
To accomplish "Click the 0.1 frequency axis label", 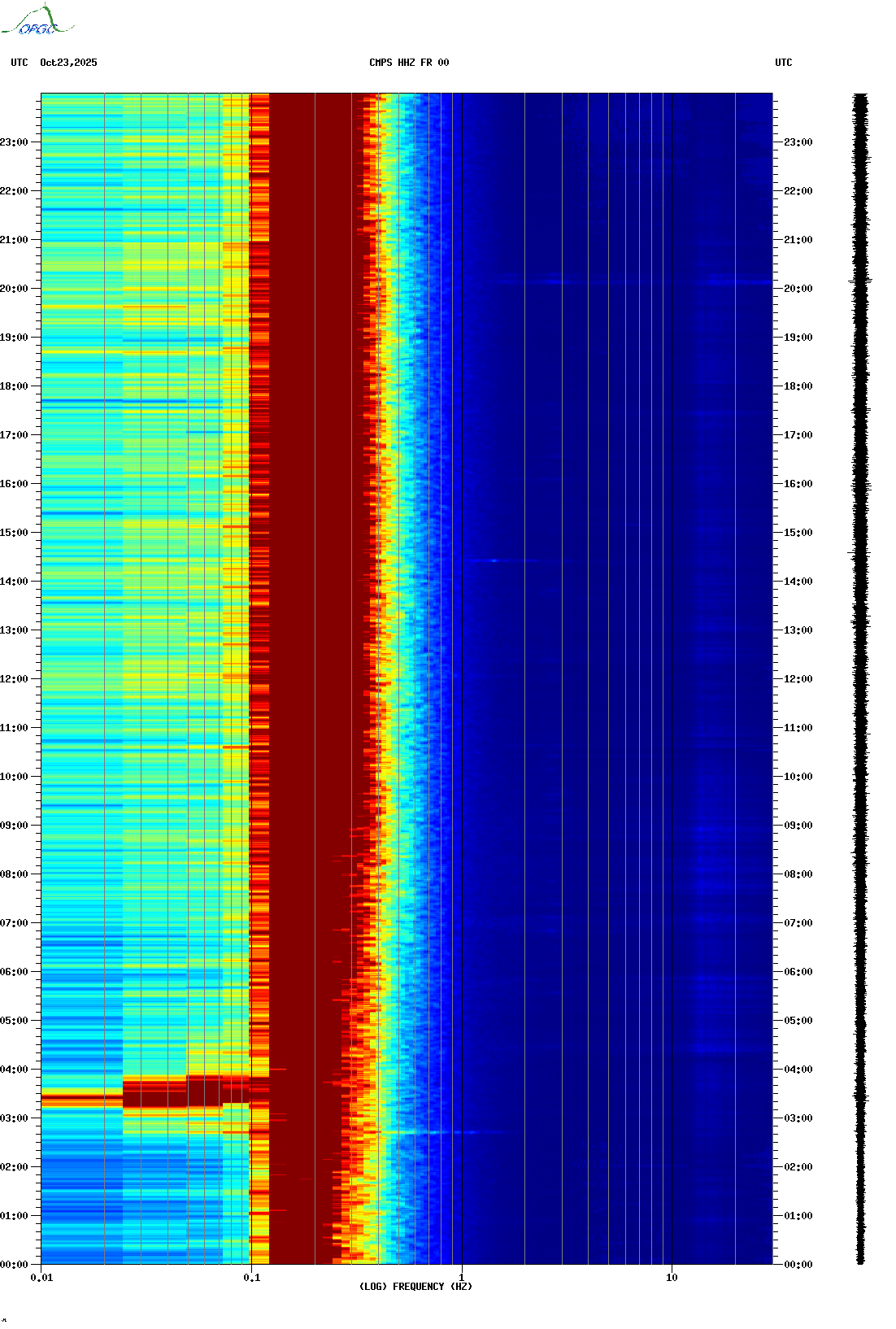I will [251, 1278].
